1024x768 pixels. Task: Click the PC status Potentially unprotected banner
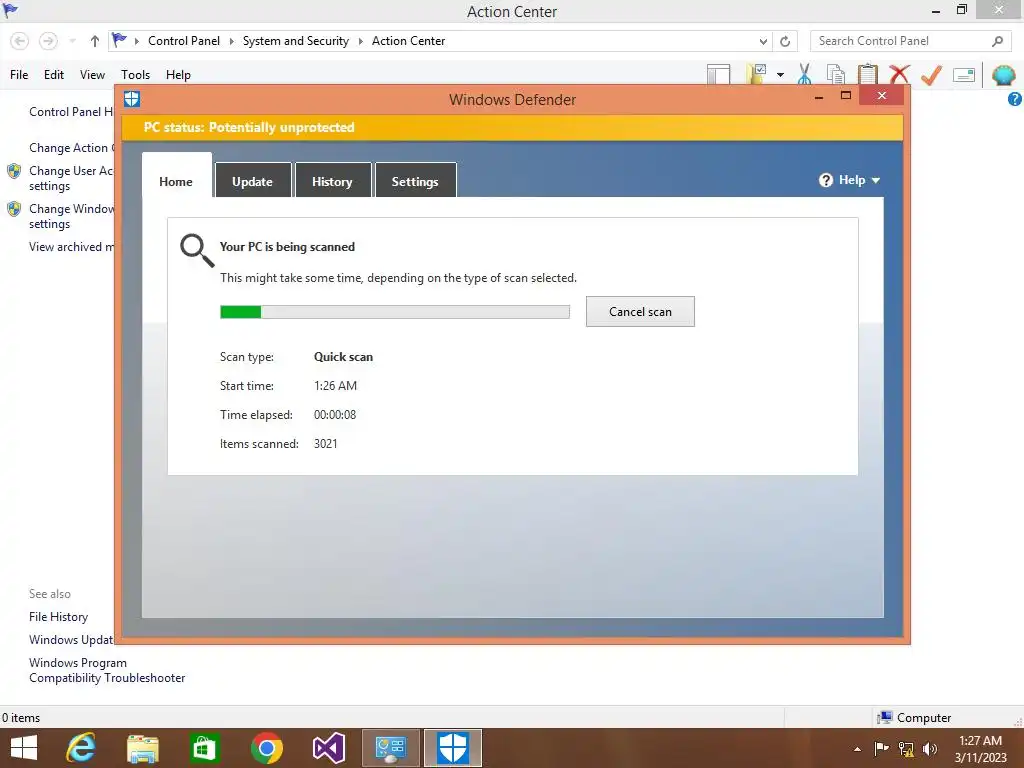tap(512, 127)
